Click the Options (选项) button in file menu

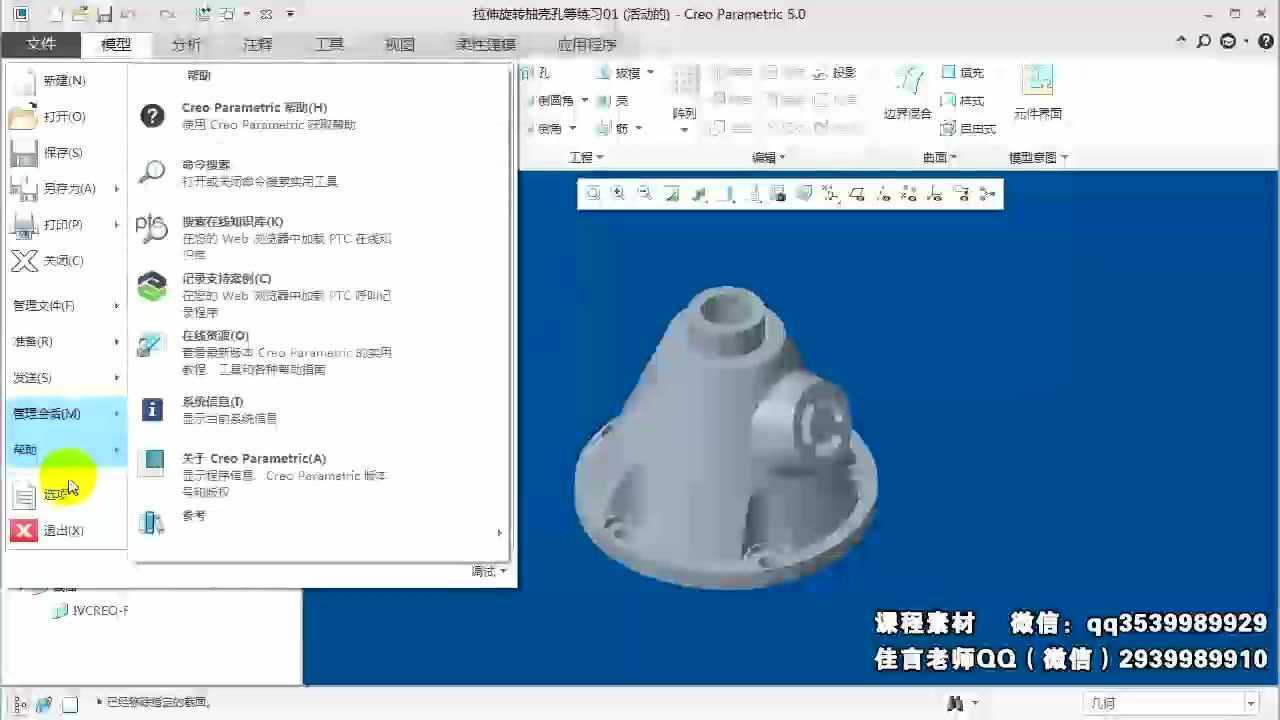point(55,494)
